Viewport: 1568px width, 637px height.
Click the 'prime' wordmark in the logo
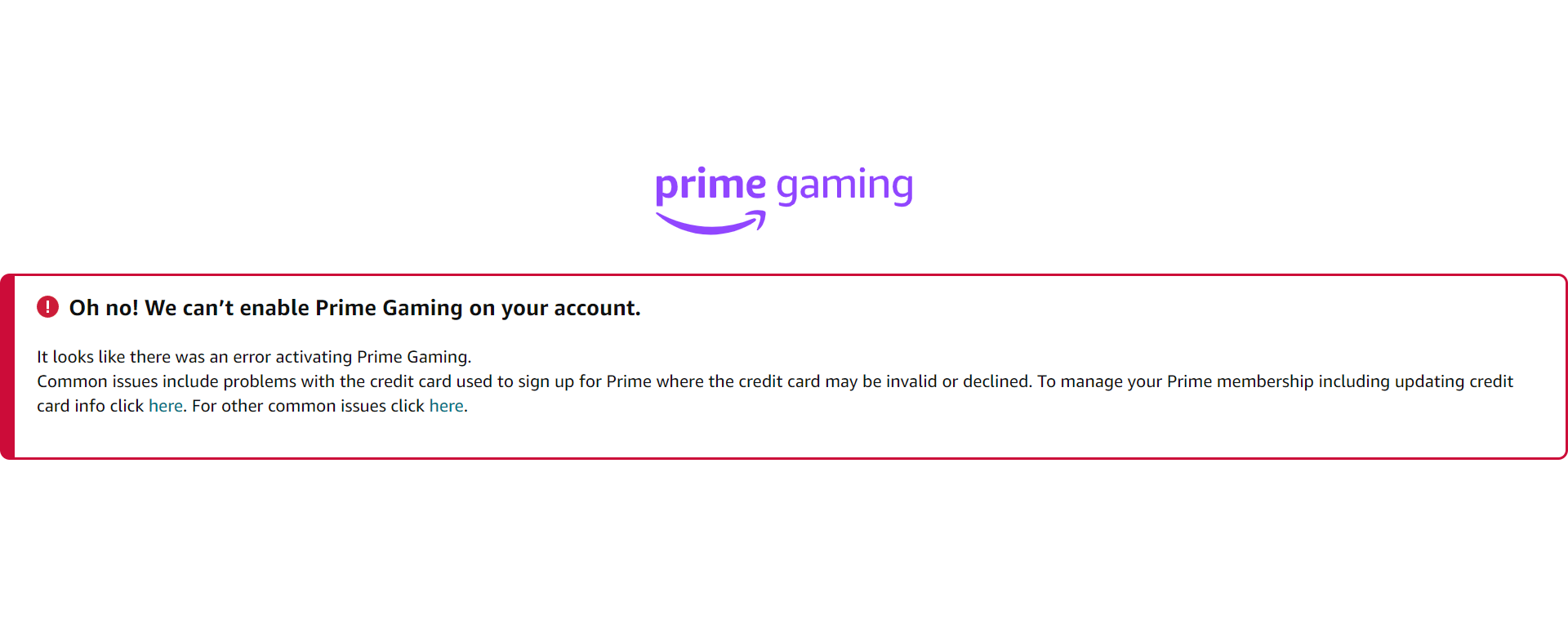[x=710, y=185]
